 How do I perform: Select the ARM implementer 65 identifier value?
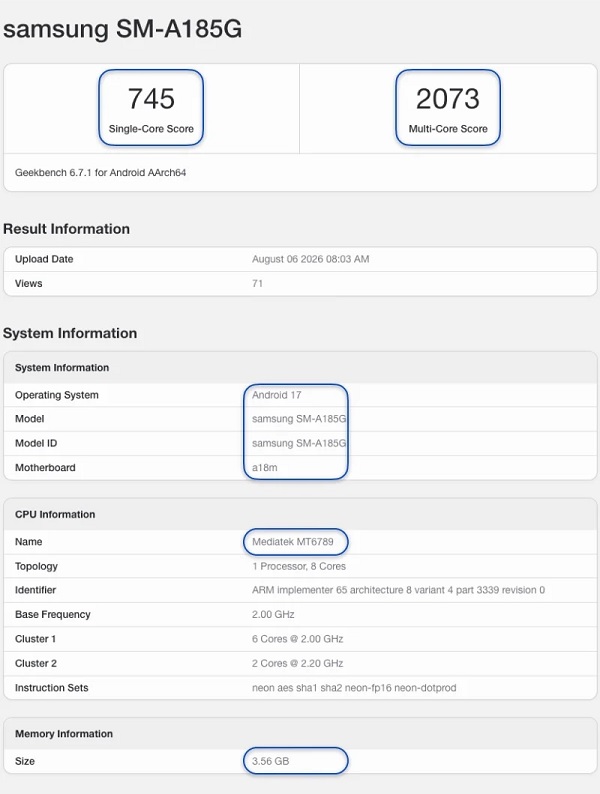(x=398, y=590)
